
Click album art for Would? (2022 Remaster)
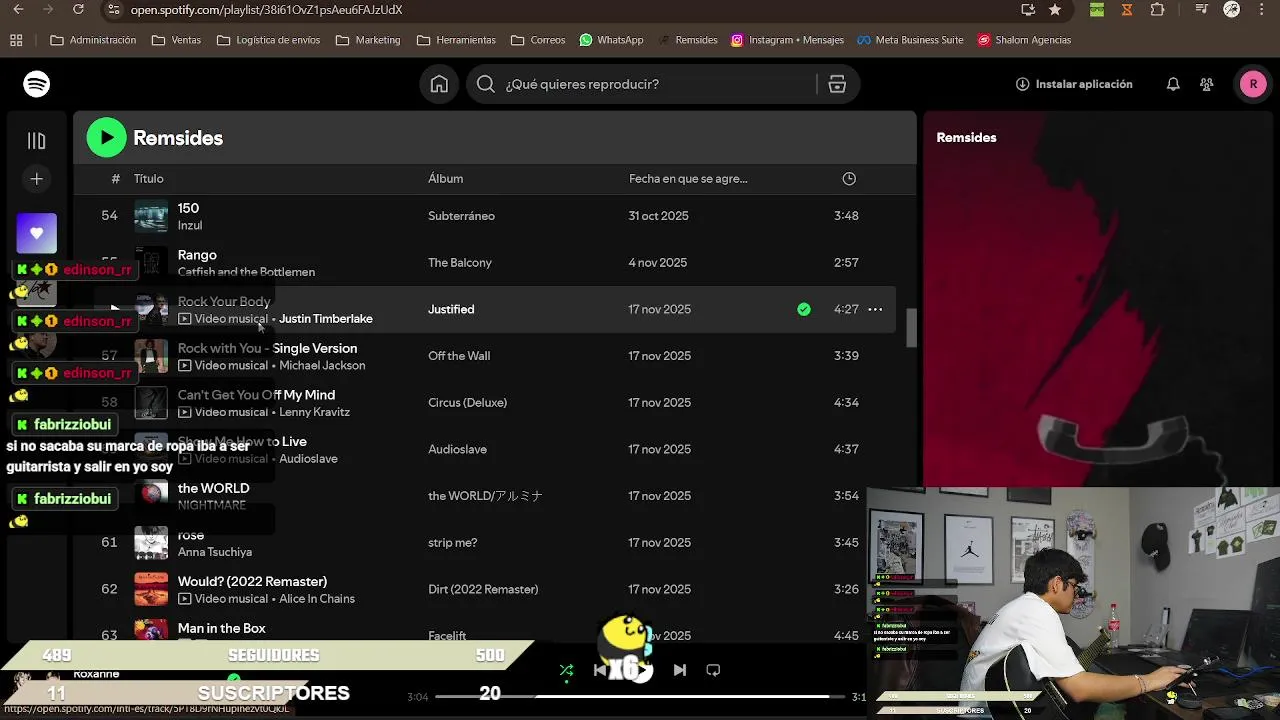tap(151, 589)
